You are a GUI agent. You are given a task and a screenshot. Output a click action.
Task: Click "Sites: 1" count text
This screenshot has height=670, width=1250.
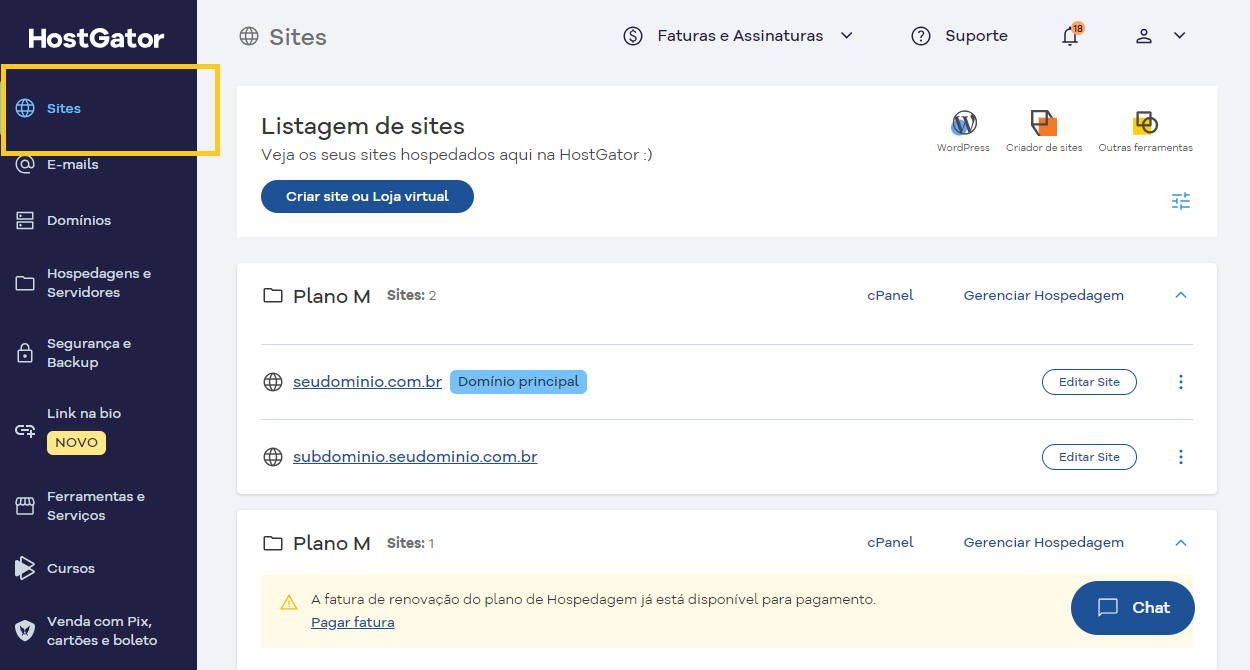point(410,543)
